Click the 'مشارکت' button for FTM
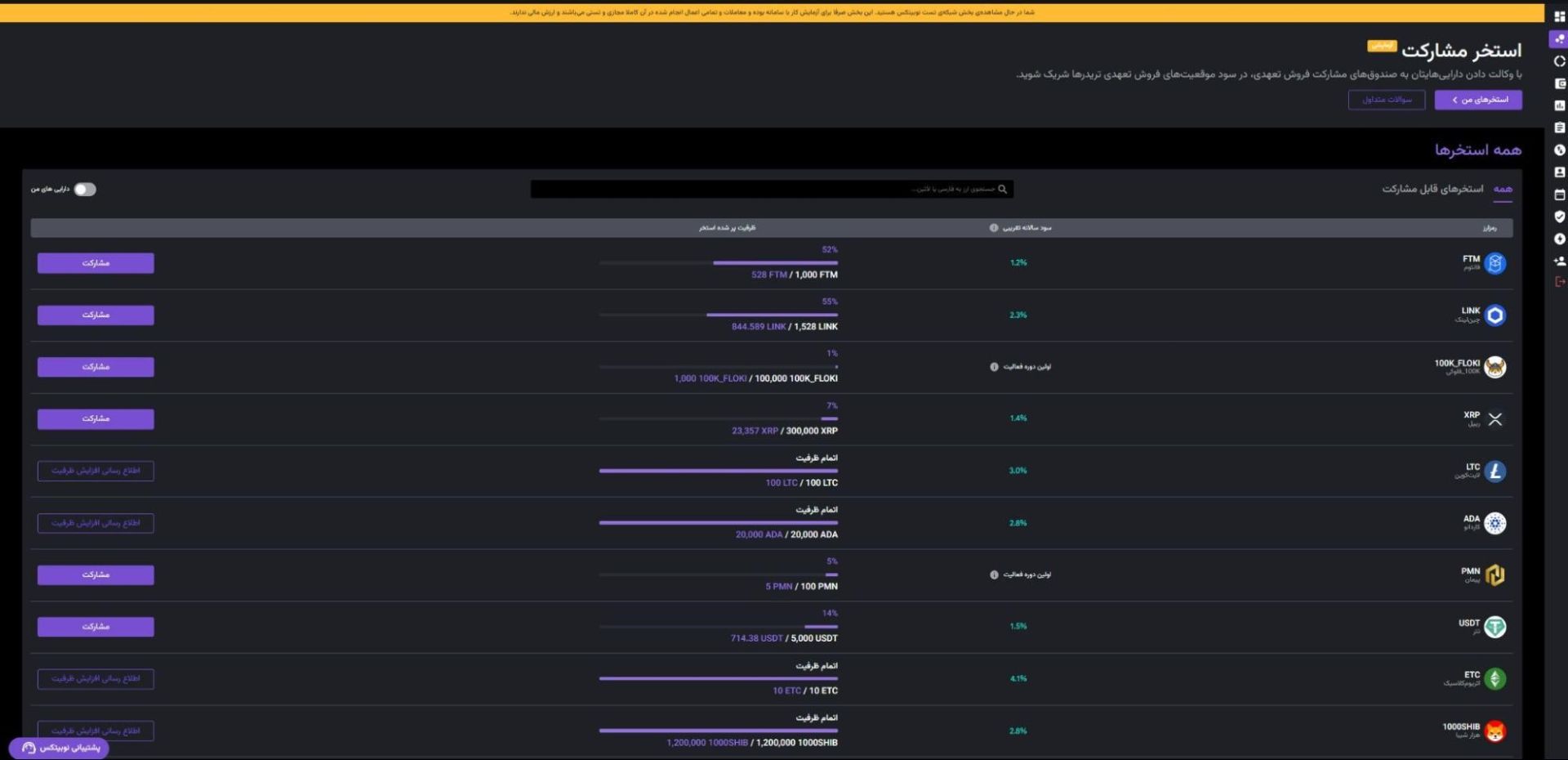Viewport: 1568px width, 760px height. coord(96,263)
